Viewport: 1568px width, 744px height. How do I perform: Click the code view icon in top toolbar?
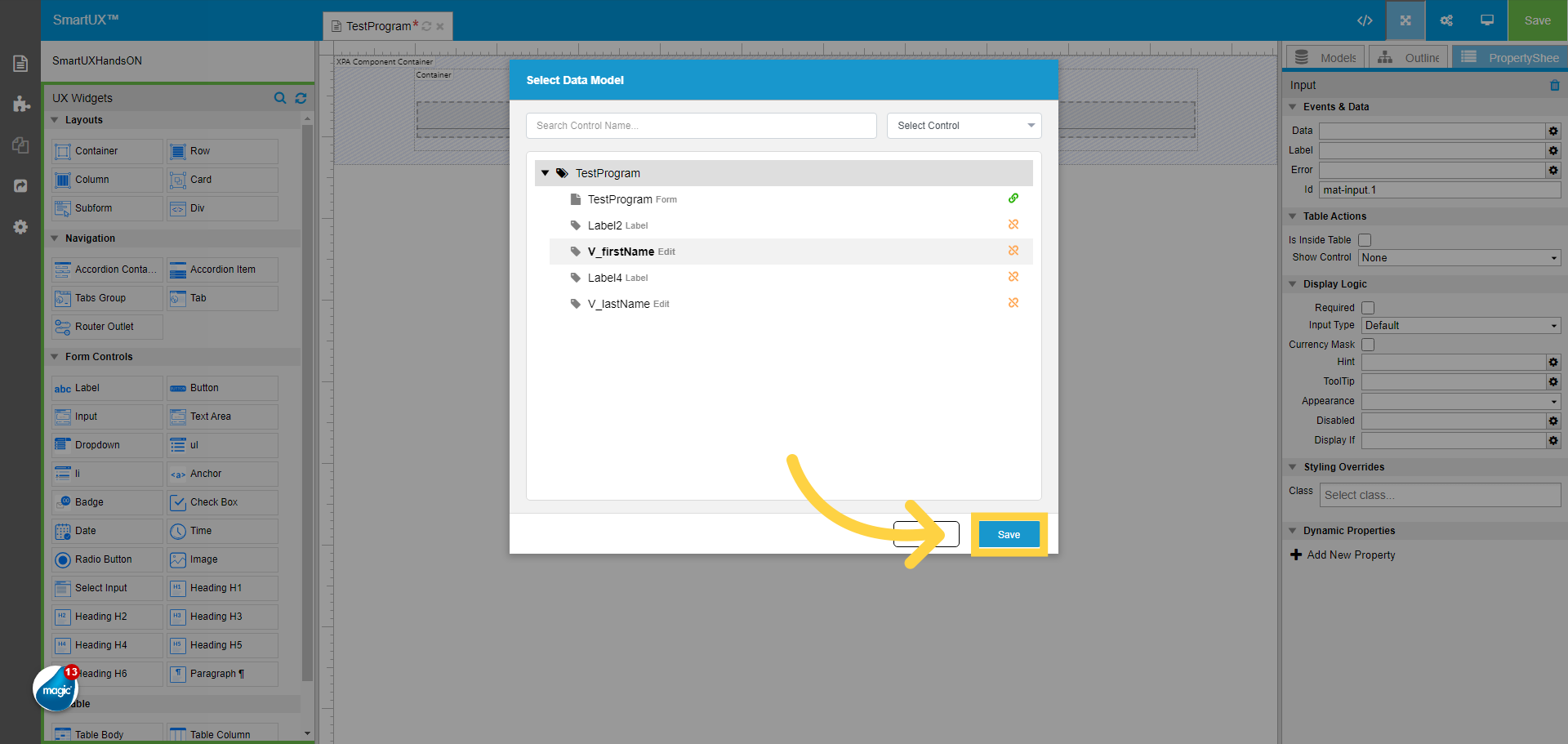(x=1365, y=20)
